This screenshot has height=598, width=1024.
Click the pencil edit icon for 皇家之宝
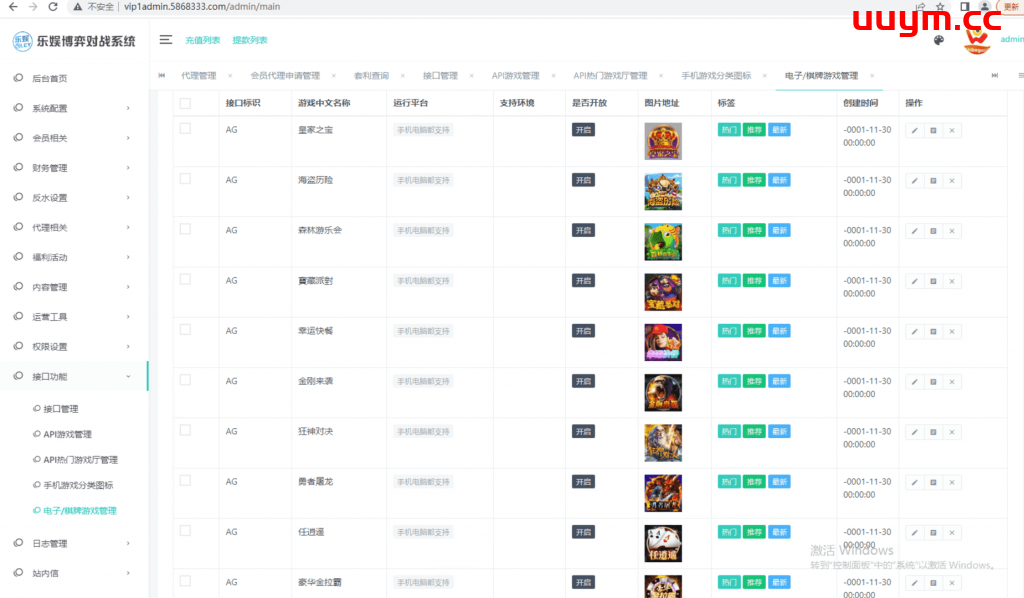914,130
